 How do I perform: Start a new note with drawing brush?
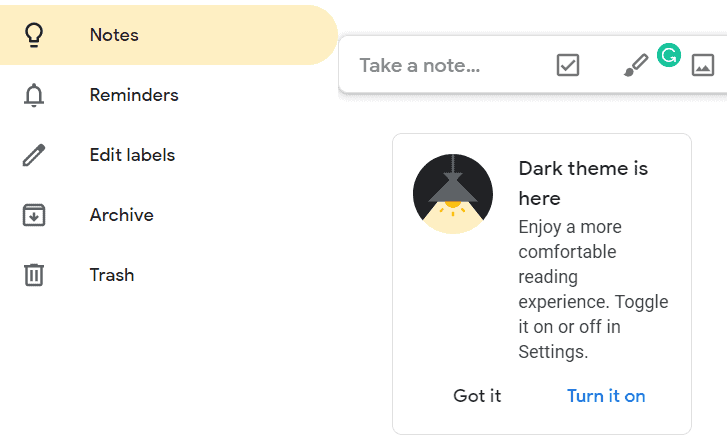[636, 65]
